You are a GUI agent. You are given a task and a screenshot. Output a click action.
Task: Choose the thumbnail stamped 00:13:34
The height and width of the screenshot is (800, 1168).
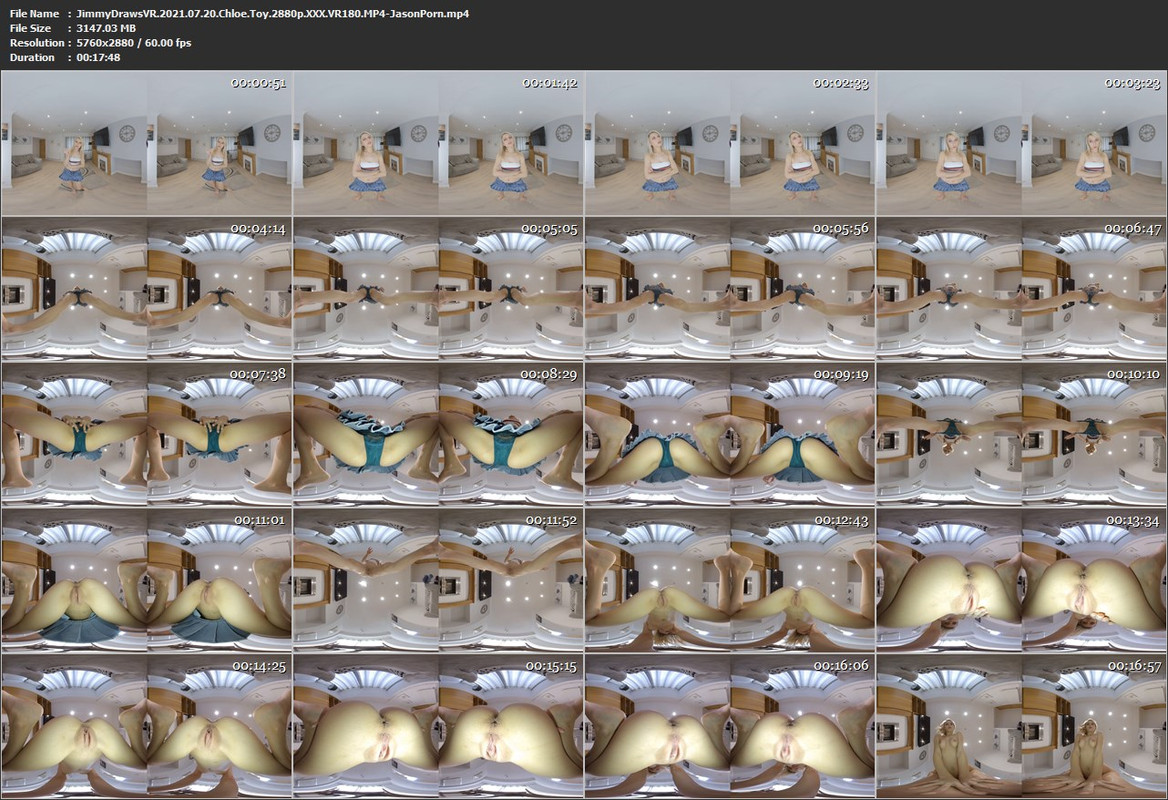click(x=1021, y=581)
